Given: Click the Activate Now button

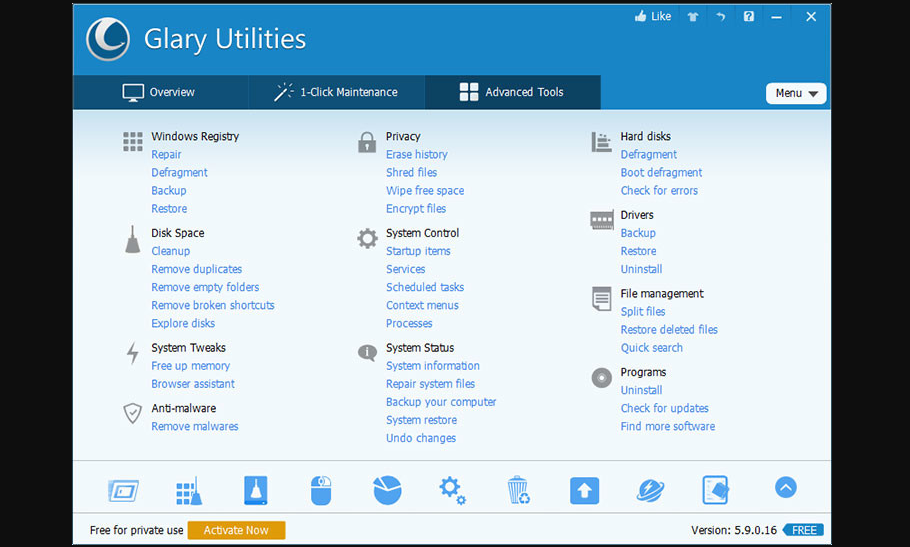Looking at the screenshot, I should click(x=236, y=530).
